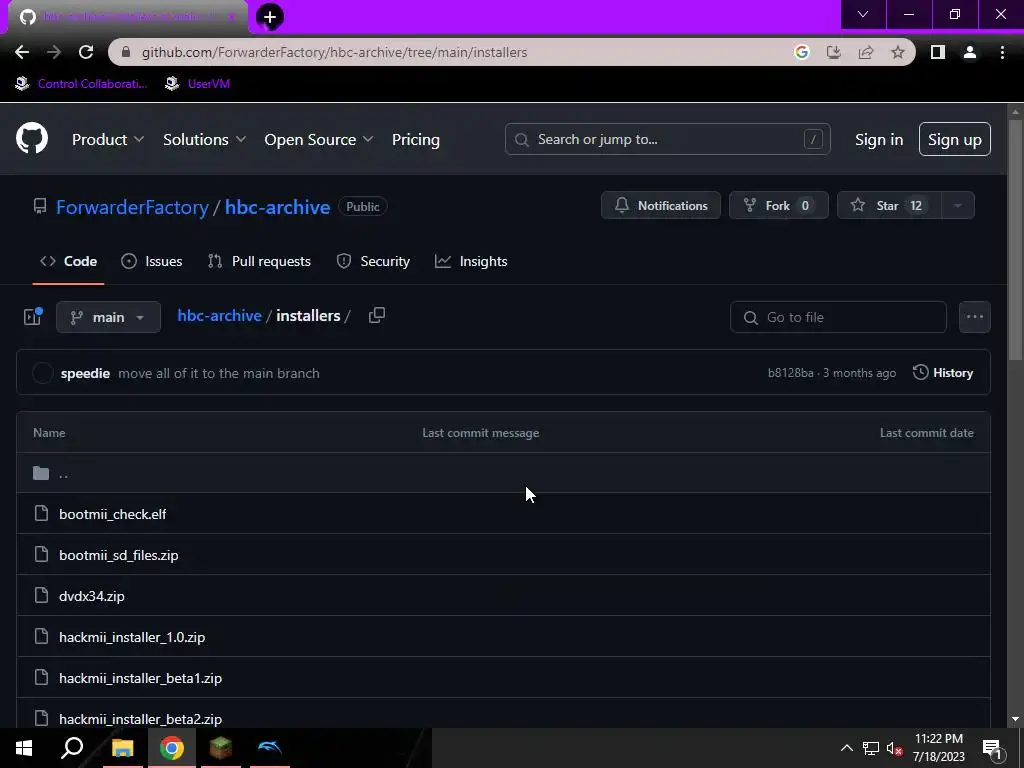
Task: View commit History
Action: pos(943,372)
